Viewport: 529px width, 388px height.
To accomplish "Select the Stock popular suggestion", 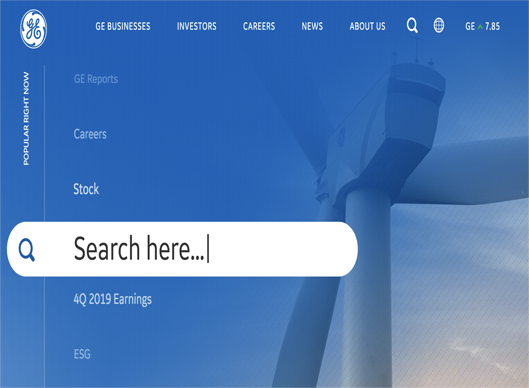I will [x=86, y=189].
